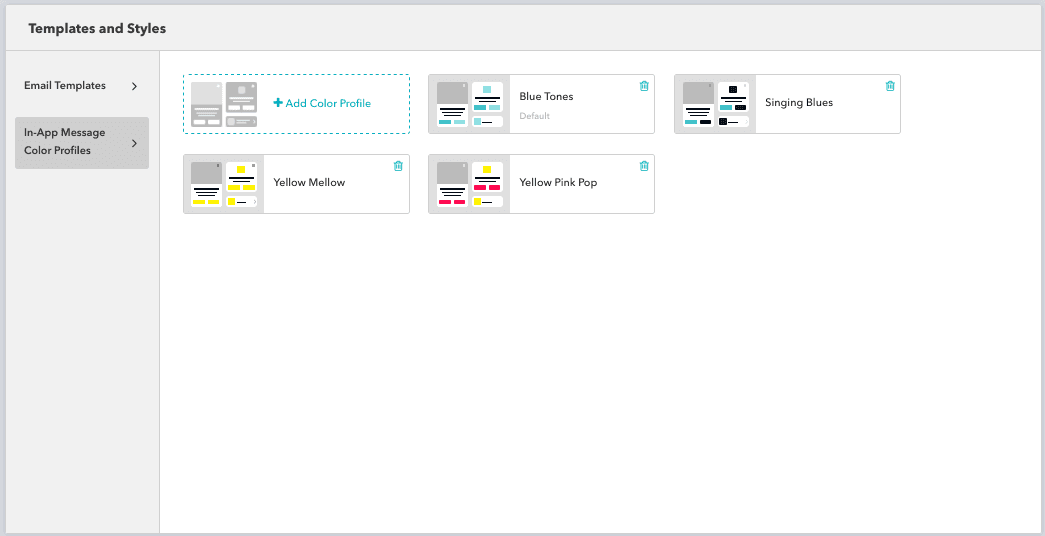Click trash icon on Singing Blues card
This screenshot has width=1045, height=536.
890,86
